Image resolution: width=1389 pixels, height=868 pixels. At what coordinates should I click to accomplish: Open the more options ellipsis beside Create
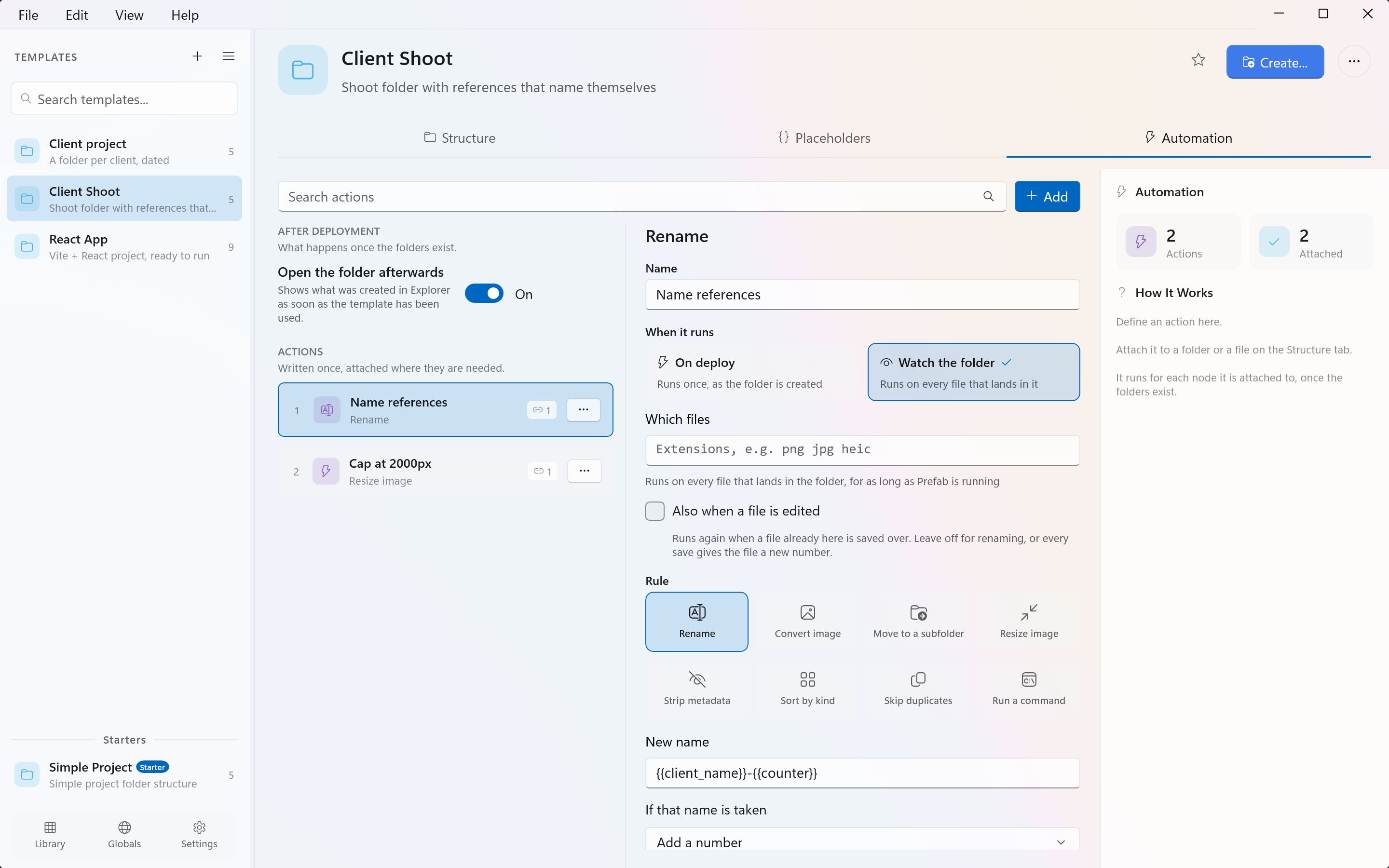click(x=1354, y=61)
